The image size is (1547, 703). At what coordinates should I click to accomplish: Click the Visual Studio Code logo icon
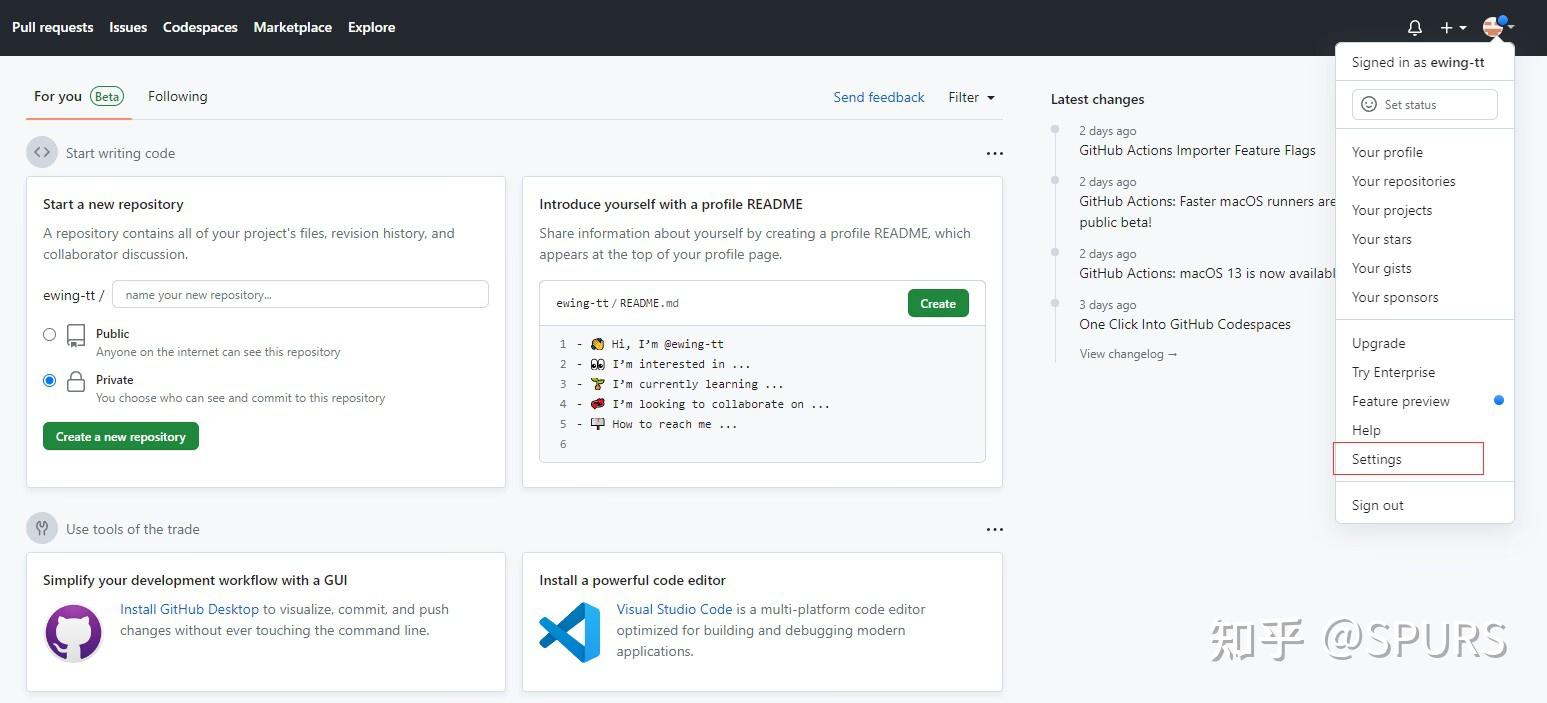pos(569,632)
